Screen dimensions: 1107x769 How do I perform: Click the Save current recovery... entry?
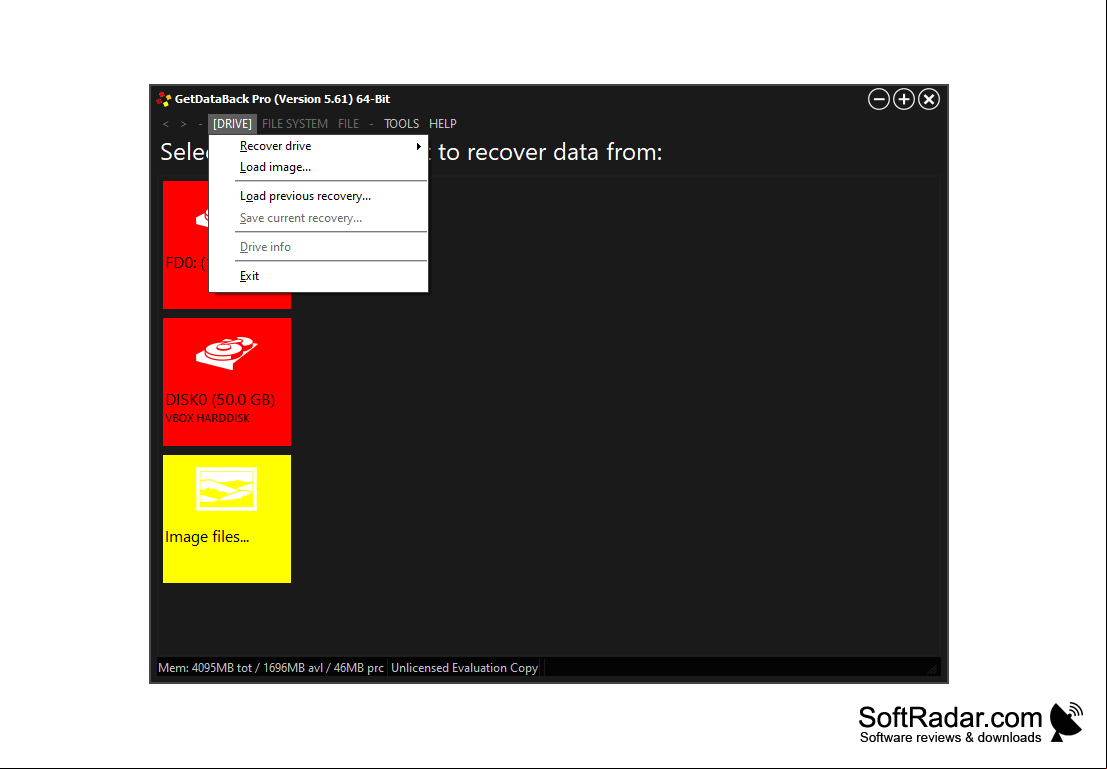(318, 218)
